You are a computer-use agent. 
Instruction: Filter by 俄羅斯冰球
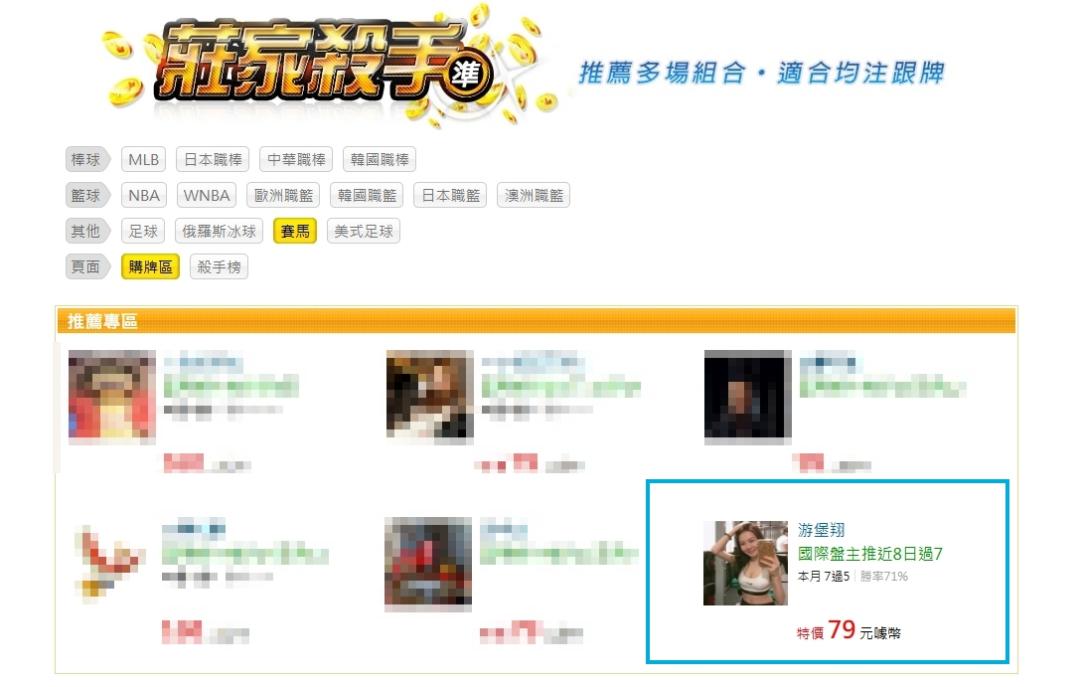click(219, 231)
